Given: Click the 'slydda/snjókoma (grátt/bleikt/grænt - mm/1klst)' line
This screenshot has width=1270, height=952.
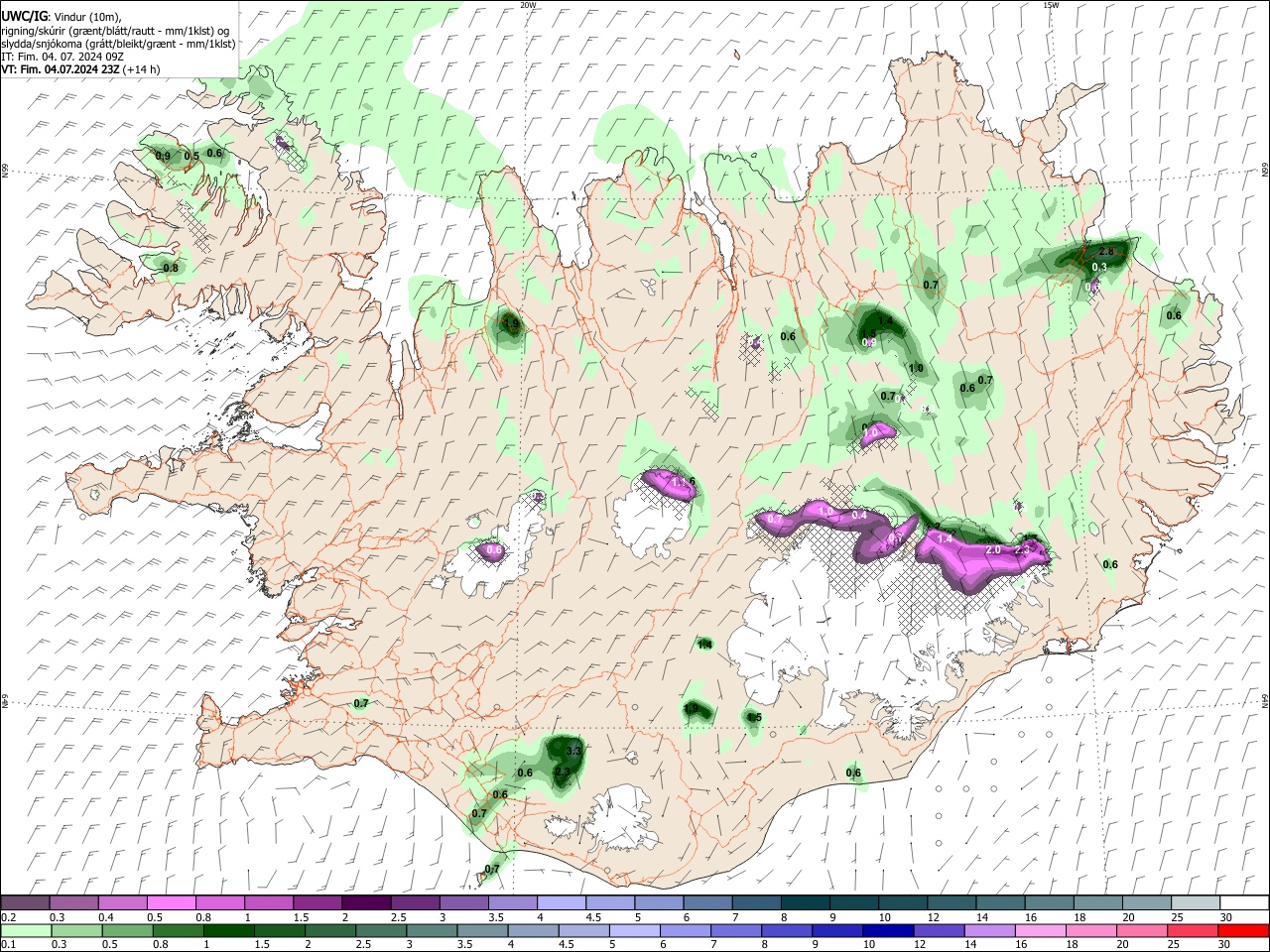Looking at the screenshot, I should (x=118, y=44).
